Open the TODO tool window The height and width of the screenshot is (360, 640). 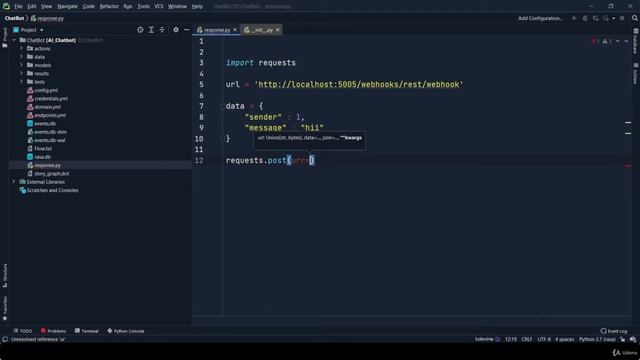tap(22, 331)
